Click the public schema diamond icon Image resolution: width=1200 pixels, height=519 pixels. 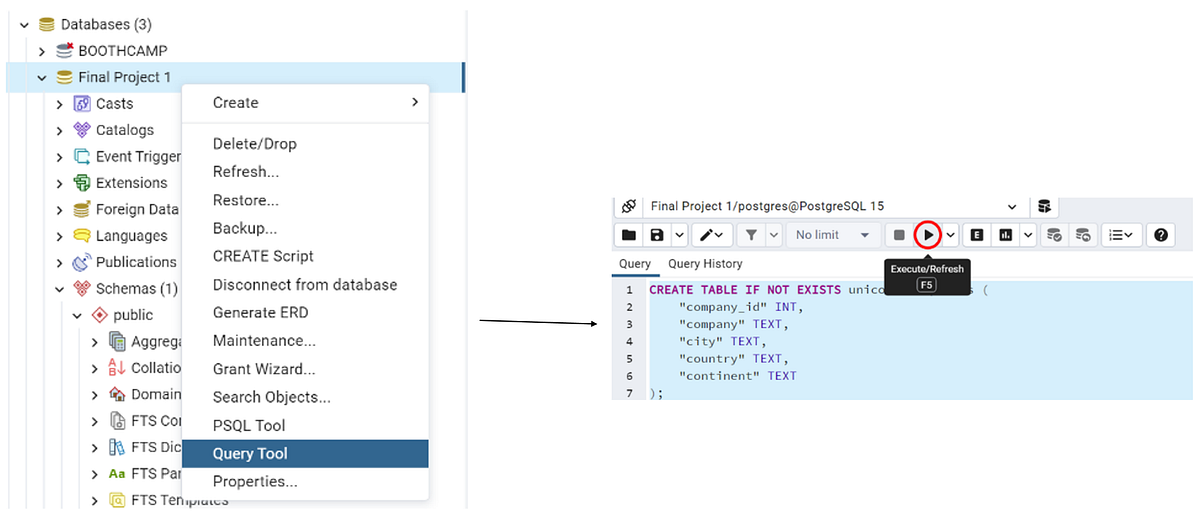100,315
